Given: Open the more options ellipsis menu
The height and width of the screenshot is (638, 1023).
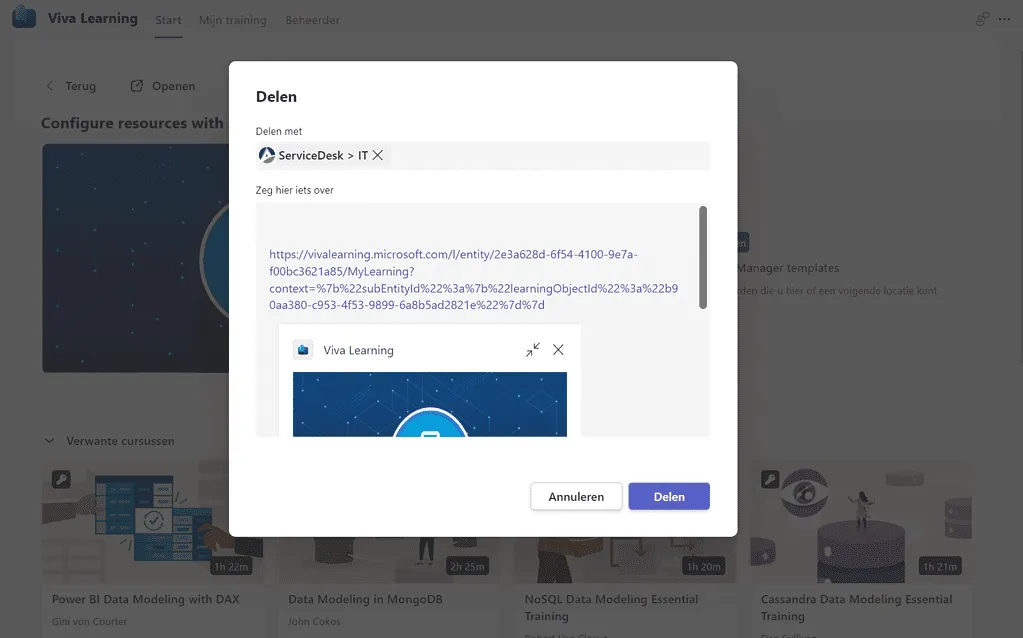Looking at the screenshot, I should tap(1005, 19).
